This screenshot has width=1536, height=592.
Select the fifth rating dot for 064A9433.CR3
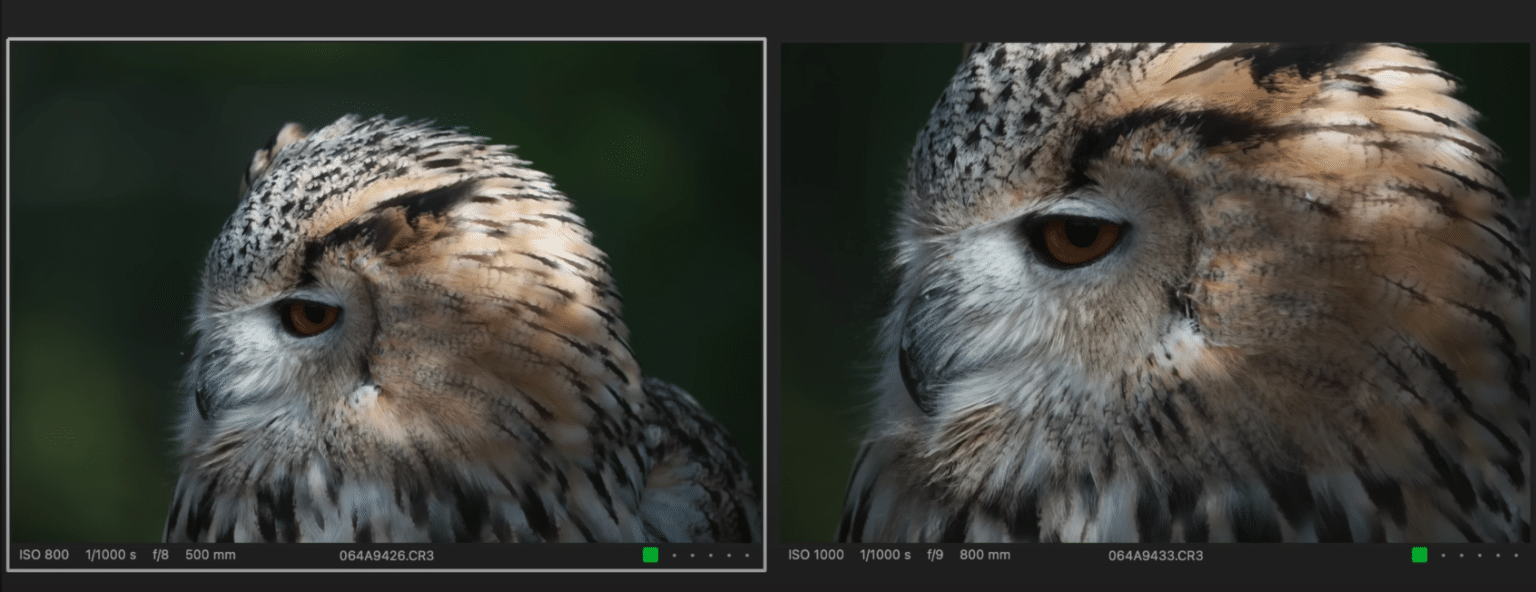tap(1517, 556)
